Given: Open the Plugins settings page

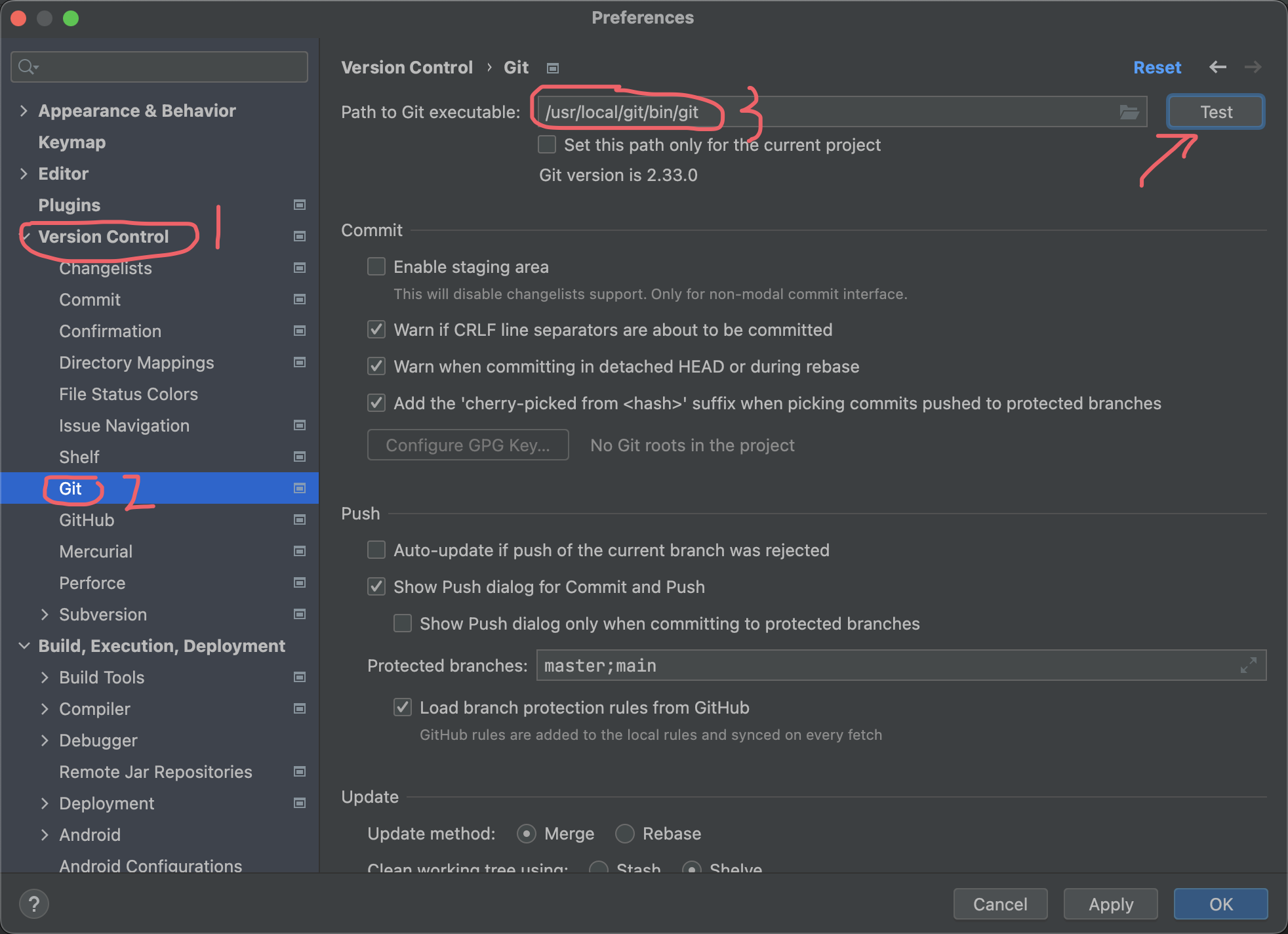Looking at the screenshot, I should (x=70, y=205).
